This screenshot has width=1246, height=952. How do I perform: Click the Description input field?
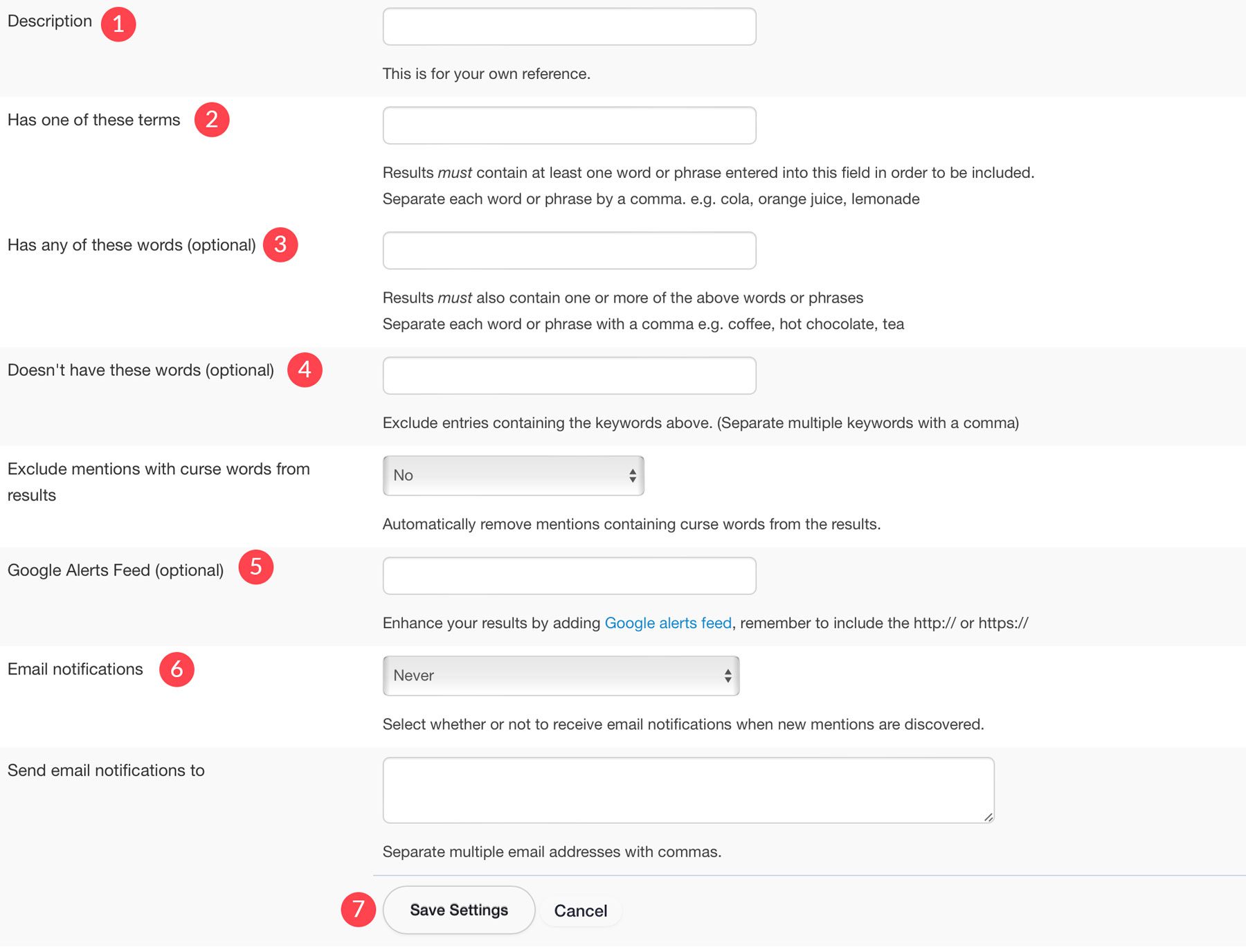[568, 26]
